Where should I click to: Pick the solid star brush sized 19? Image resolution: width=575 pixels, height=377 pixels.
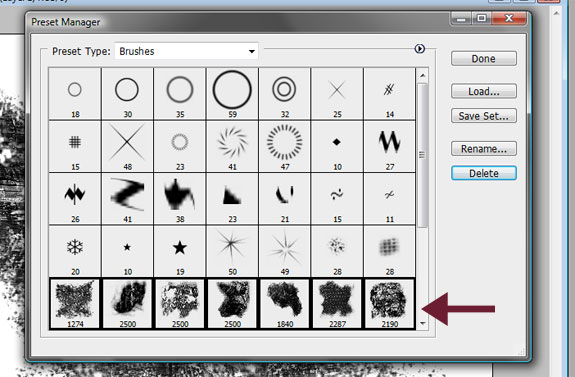coord(180,251)
